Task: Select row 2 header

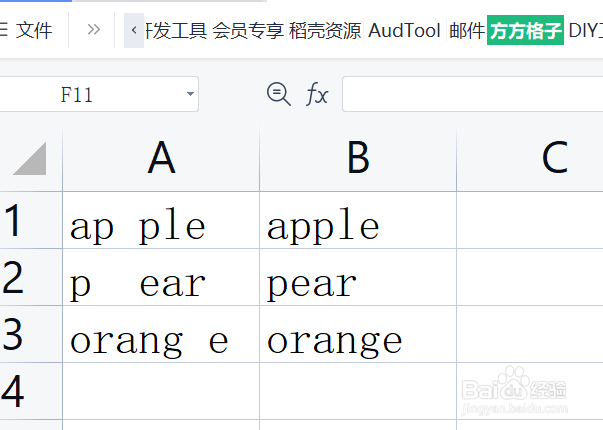Action: tap(31, 277)
